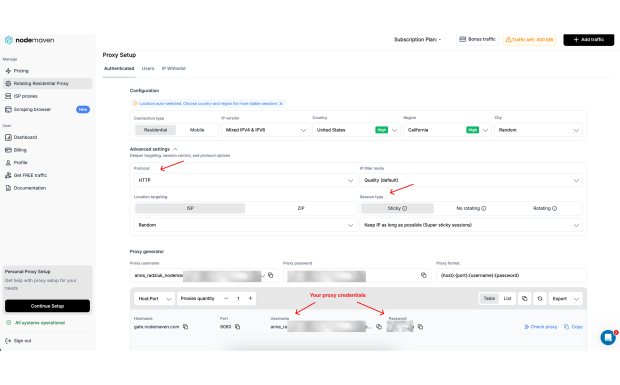Click info icon next to Rotating
Viewport: 620px width, 385px height.
(x=554, y=208)
